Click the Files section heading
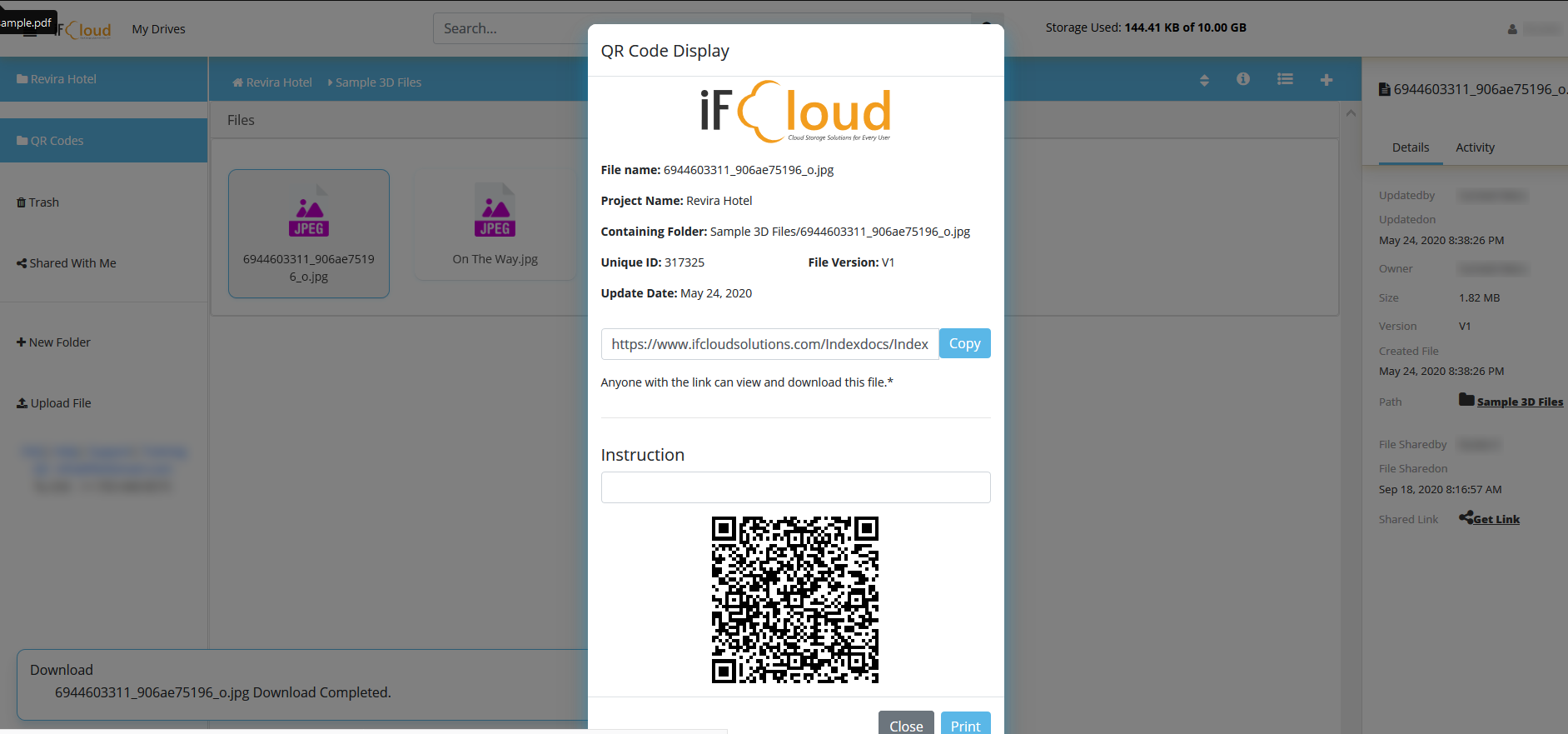1568x734 pixels. 241,120
